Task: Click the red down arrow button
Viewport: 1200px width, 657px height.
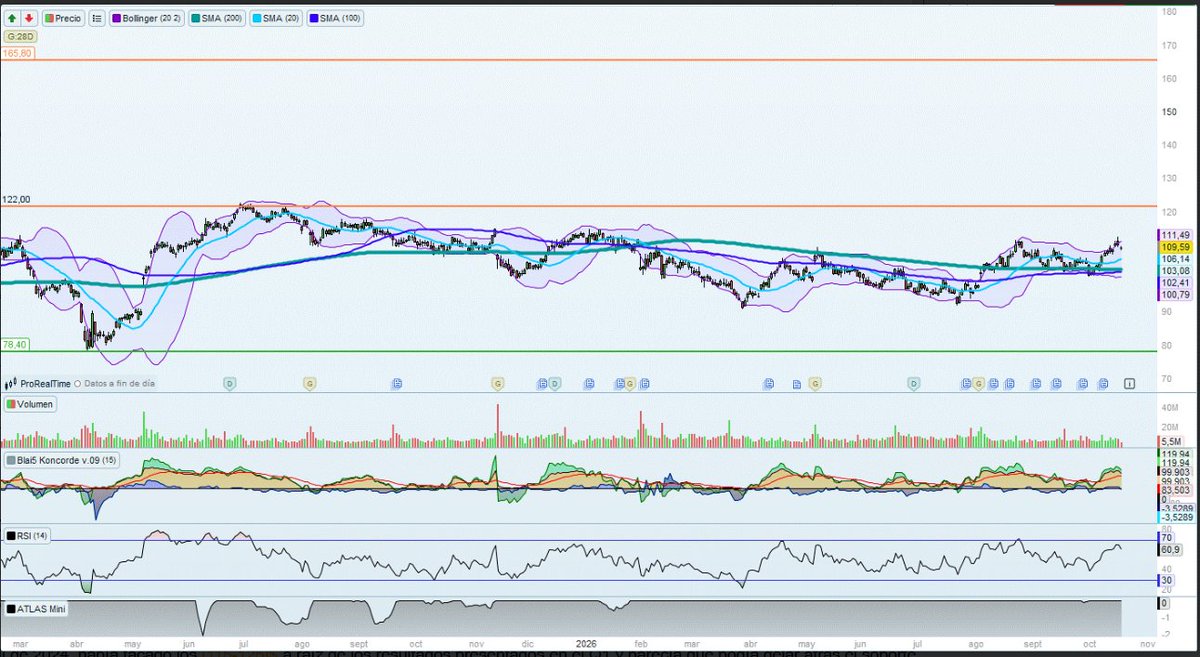Action: coord(28,18)
